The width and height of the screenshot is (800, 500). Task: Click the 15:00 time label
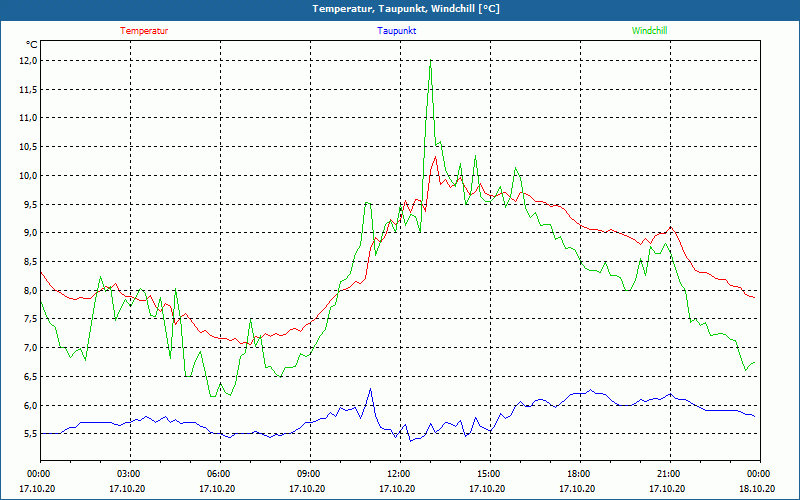pyautogui.click(x=490, y=474)
